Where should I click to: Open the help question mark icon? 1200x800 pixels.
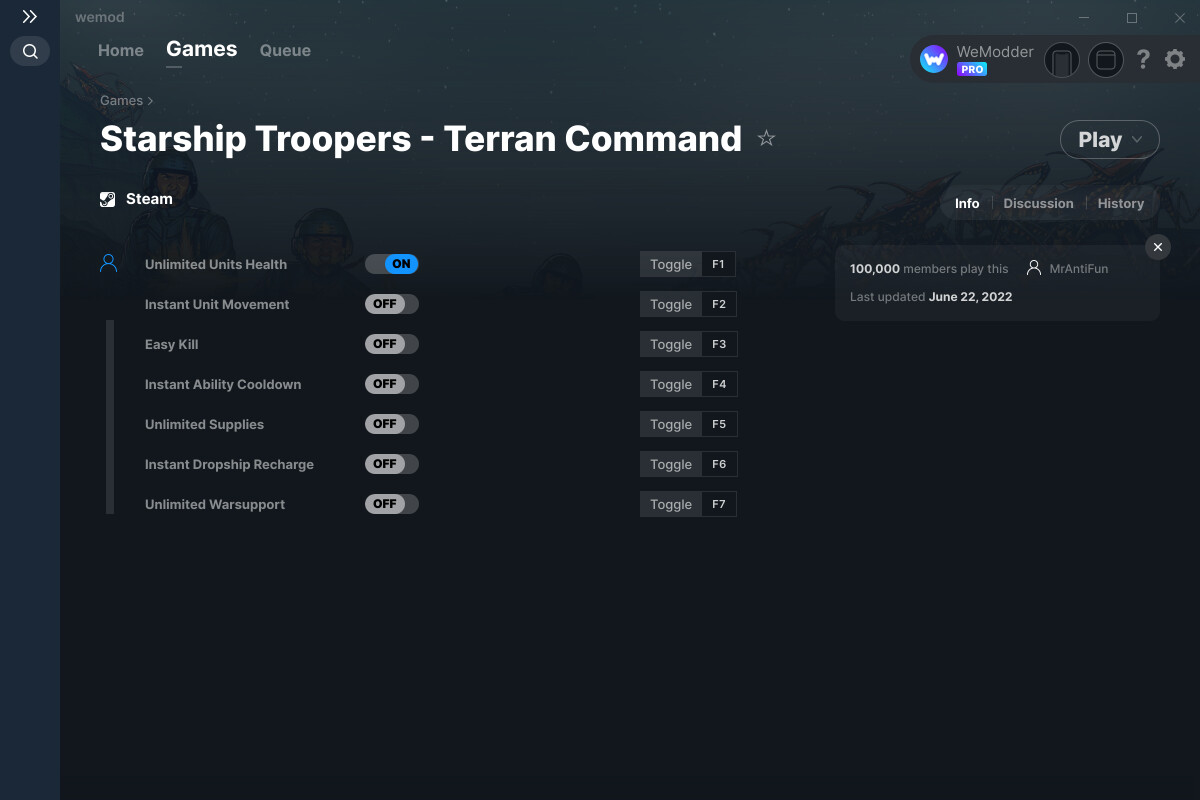pyautogui.click(x=1143, y=60)
